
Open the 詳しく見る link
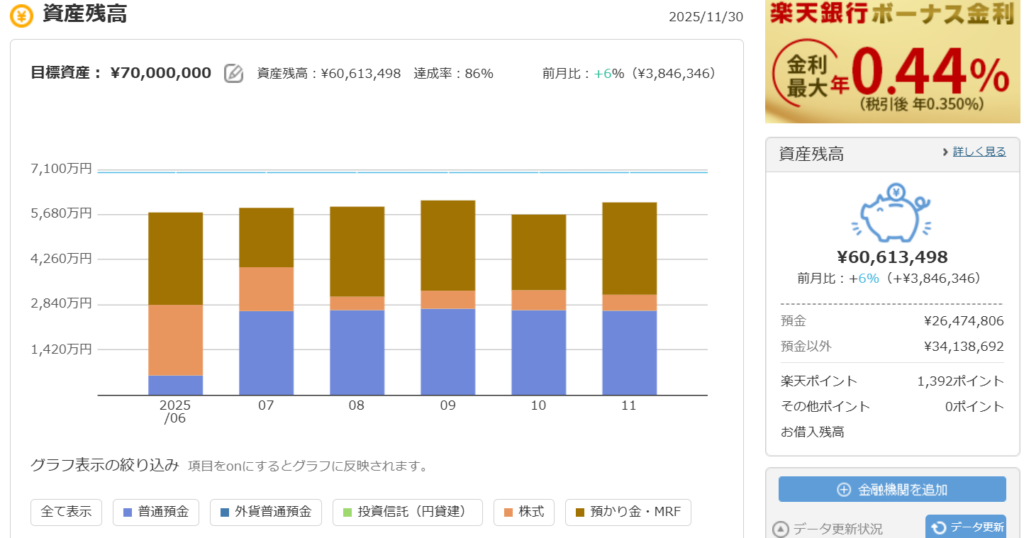(x=979, y=152)
